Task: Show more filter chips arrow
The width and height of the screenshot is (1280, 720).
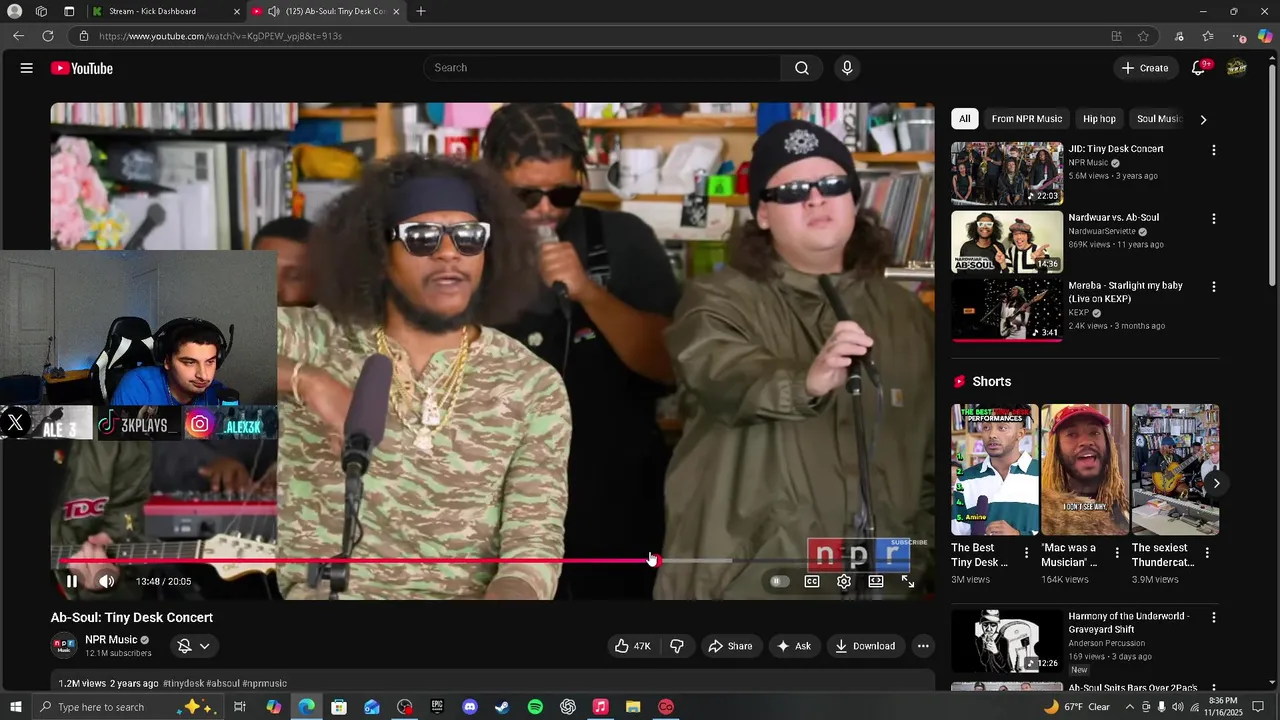Action: (x=1203, y=119)
